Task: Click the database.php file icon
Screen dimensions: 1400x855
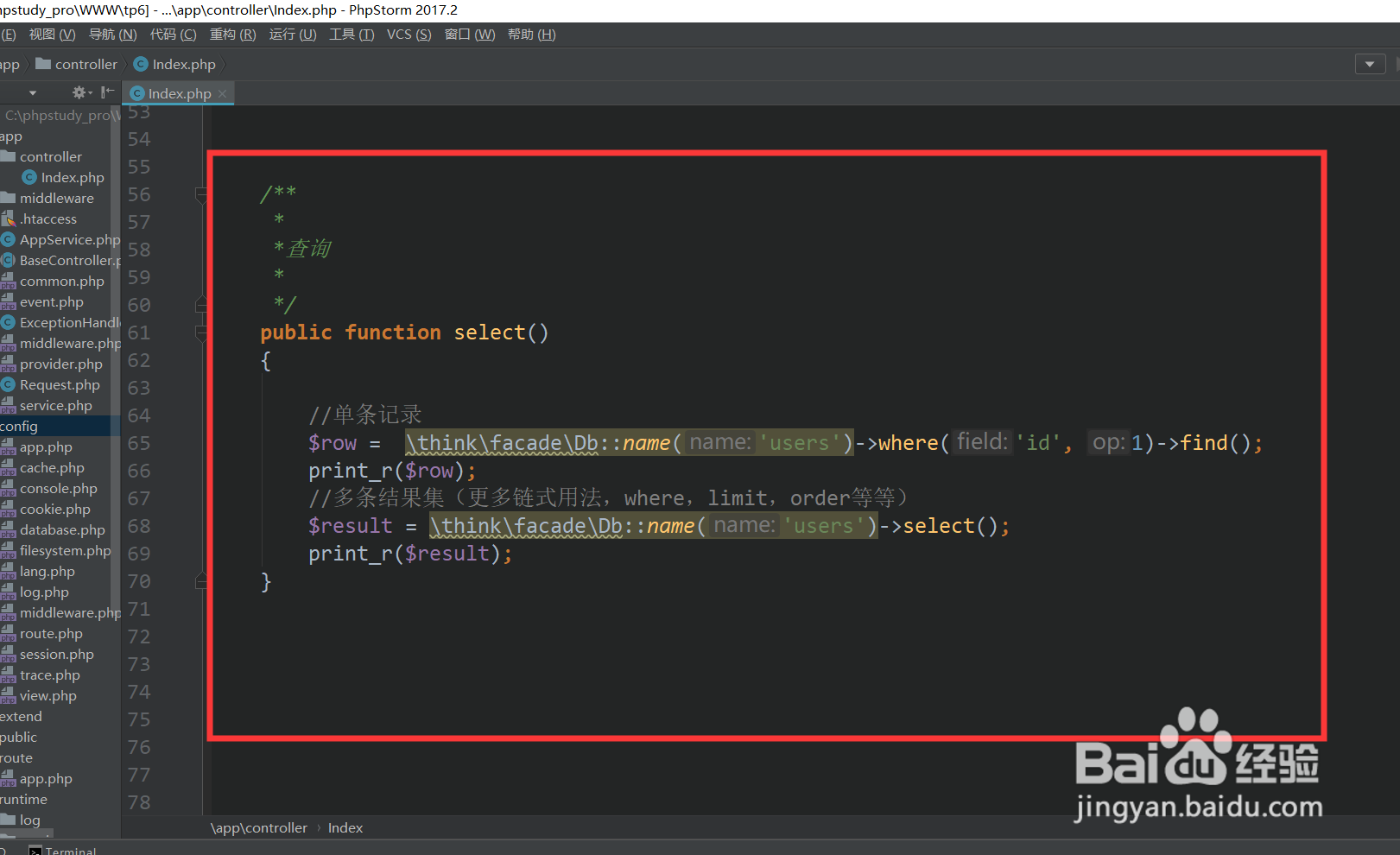Action: 9,529
